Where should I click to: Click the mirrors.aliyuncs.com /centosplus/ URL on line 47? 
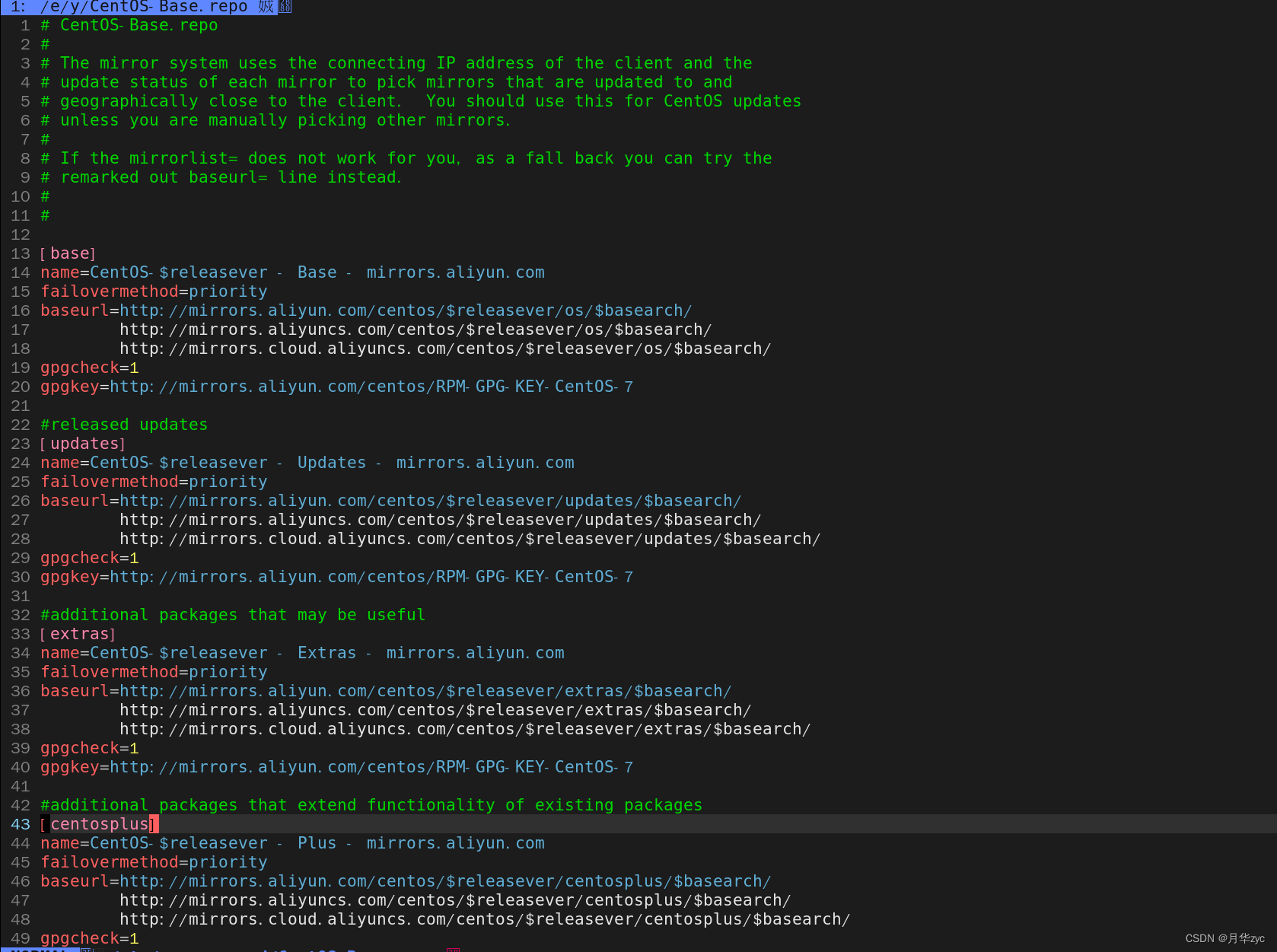pyautogui.click(x=455, y=900)
